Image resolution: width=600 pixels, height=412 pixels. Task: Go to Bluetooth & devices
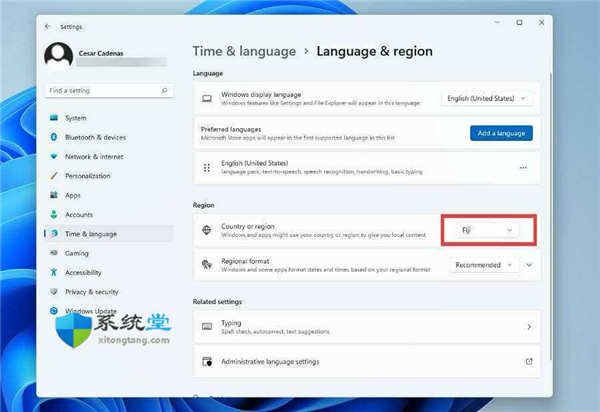click(x=109, y=137)
